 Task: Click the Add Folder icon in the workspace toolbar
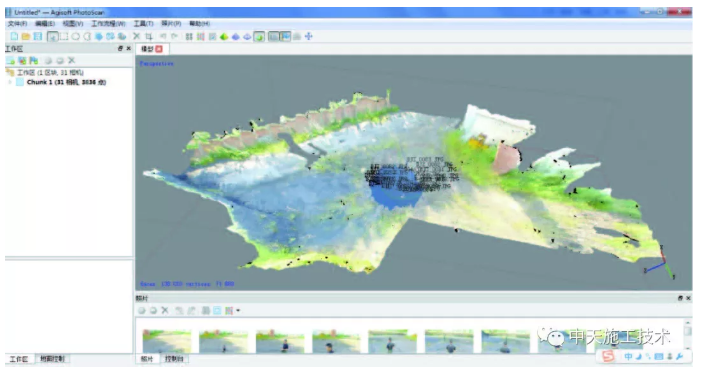34,60
